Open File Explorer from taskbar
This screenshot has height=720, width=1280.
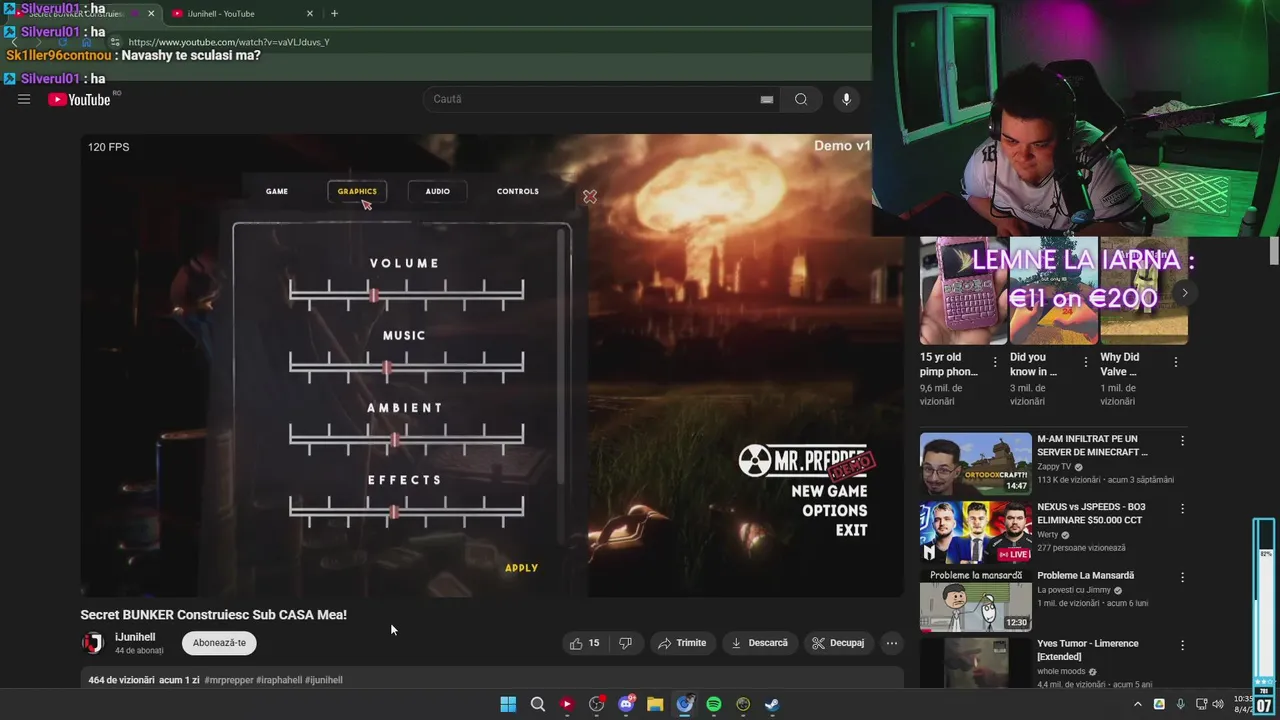tap(655, 704)
